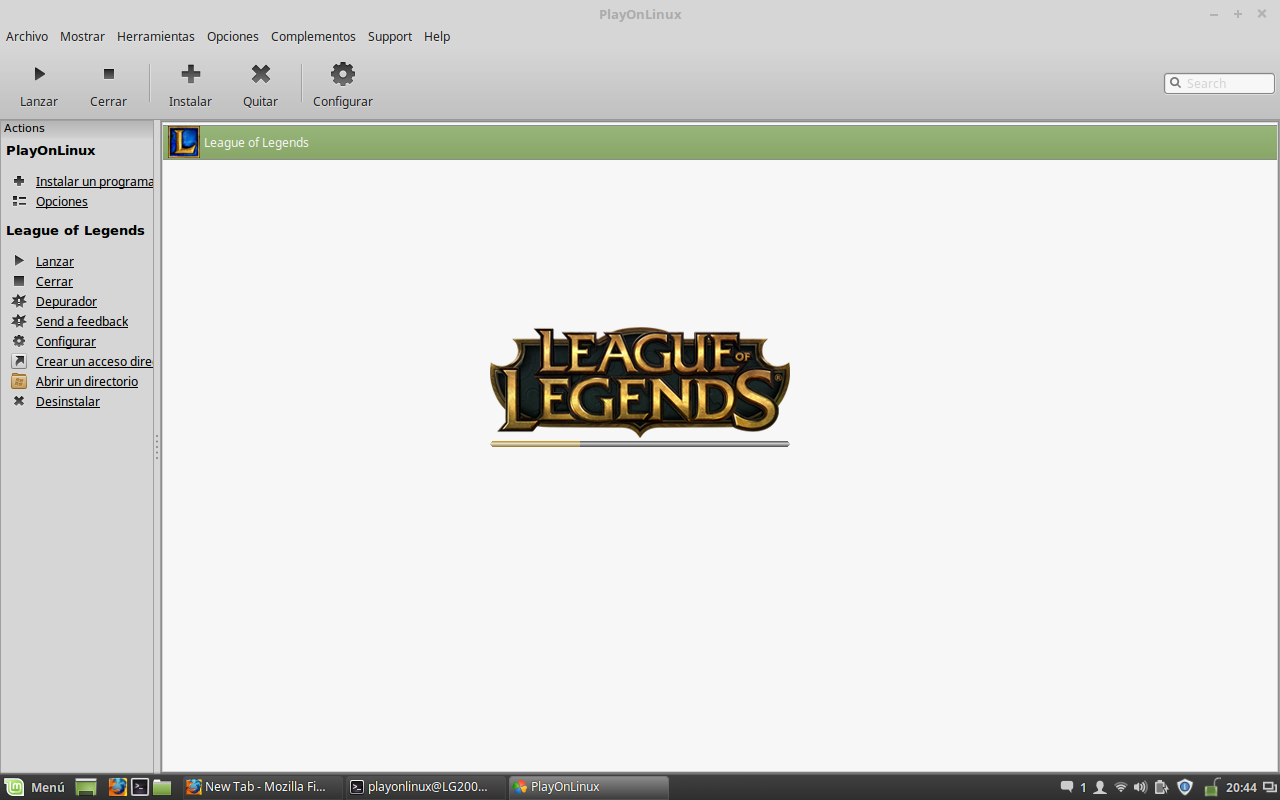Viewport: 1280px width, 800px height.
Task: Click the plus icon beside Instalar un programa
Action: click(19, 181)
